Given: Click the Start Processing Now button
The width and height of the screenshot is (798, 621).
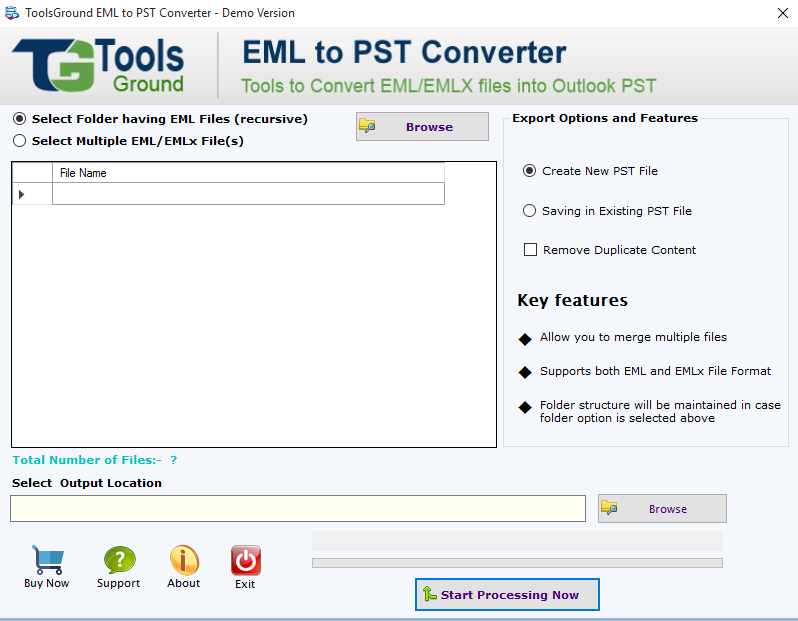Looking at the screenshot, I should [507, 594].
